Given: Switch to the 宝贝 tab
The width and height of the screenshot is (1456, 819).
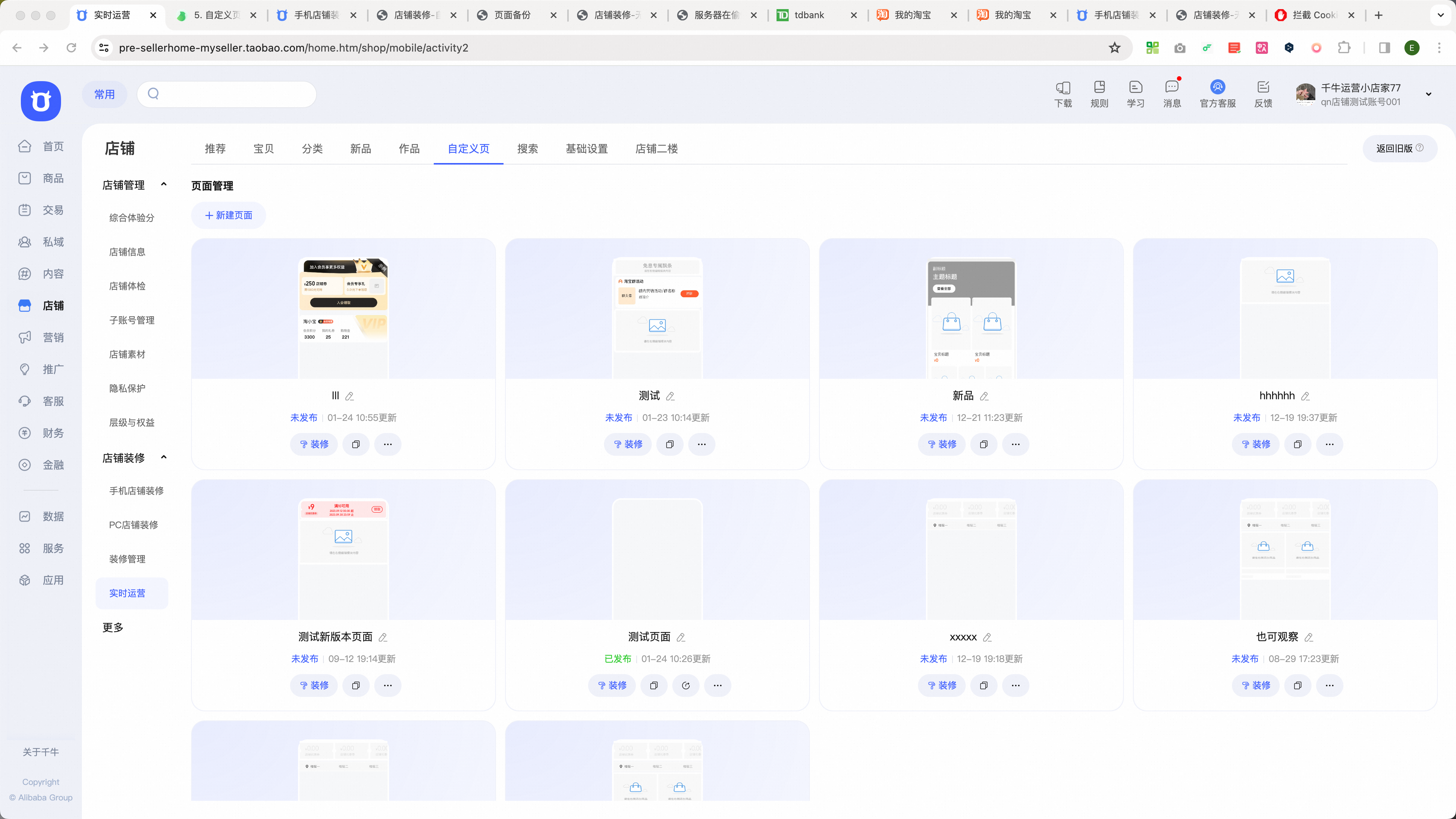Looking at the screenshot, I should (x=264, y=149).
